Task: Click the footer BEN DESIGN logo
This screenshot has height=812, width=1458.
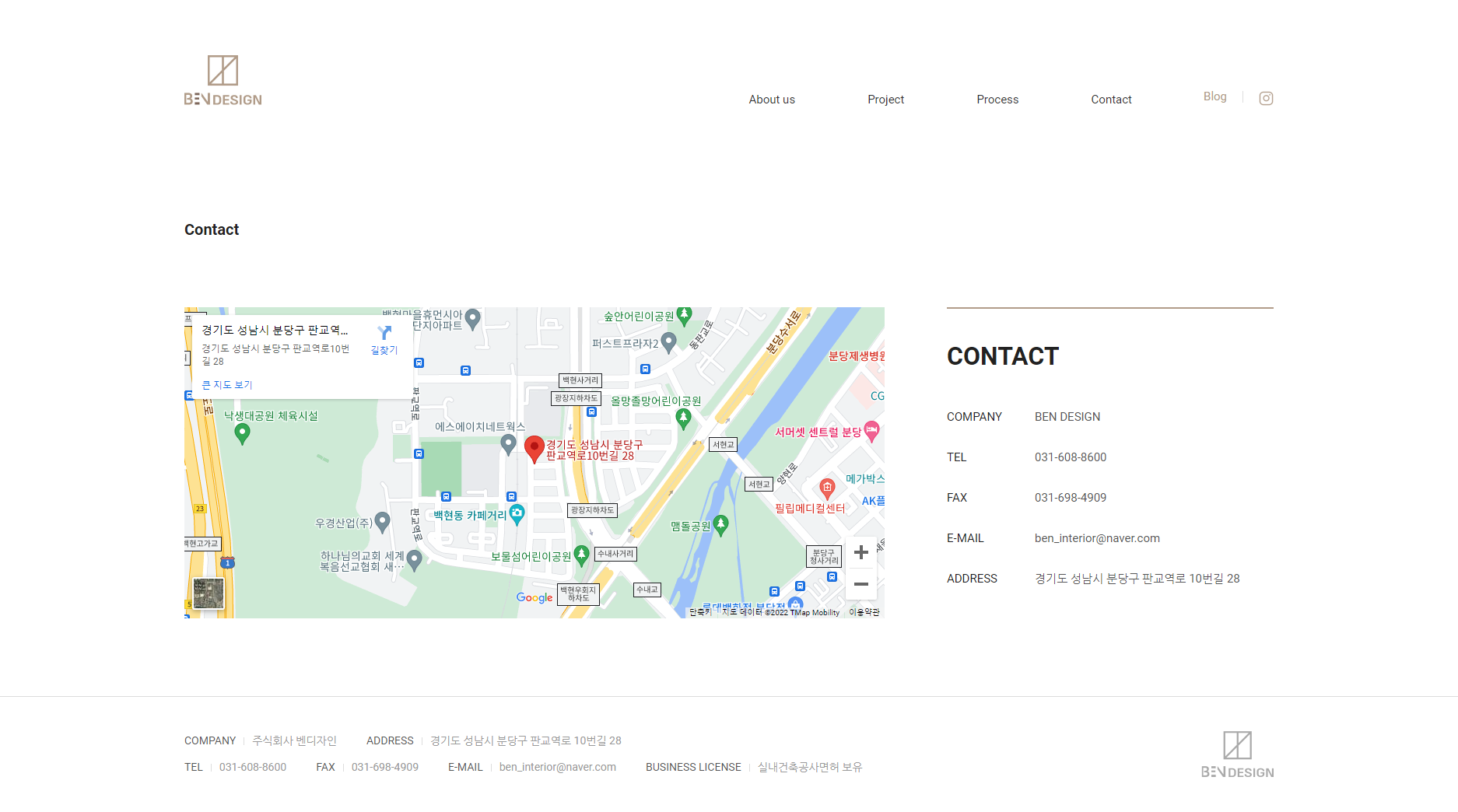Action: click(x=1237, y=754)
